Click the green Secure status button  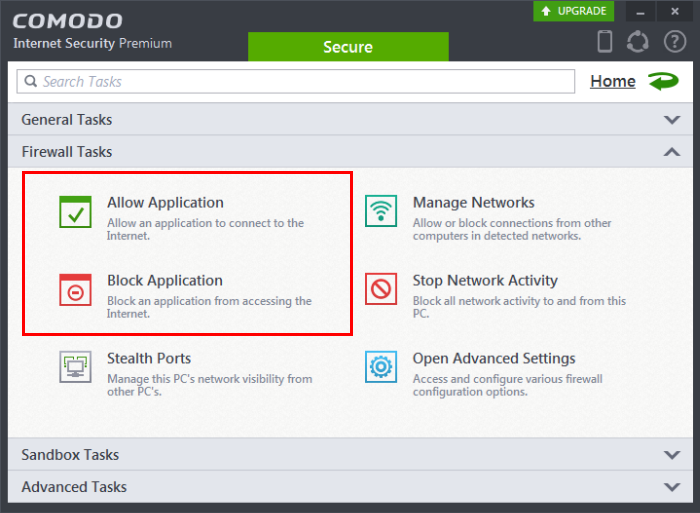(x=348, y=46)
